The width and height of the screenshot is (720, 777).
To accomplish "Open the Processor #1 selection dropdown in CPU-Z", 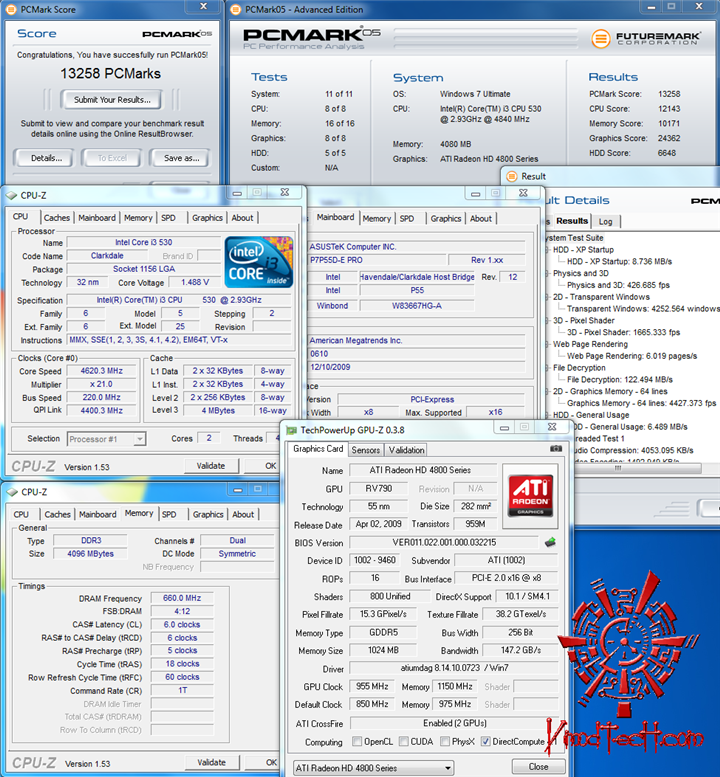I will (107, 439).
